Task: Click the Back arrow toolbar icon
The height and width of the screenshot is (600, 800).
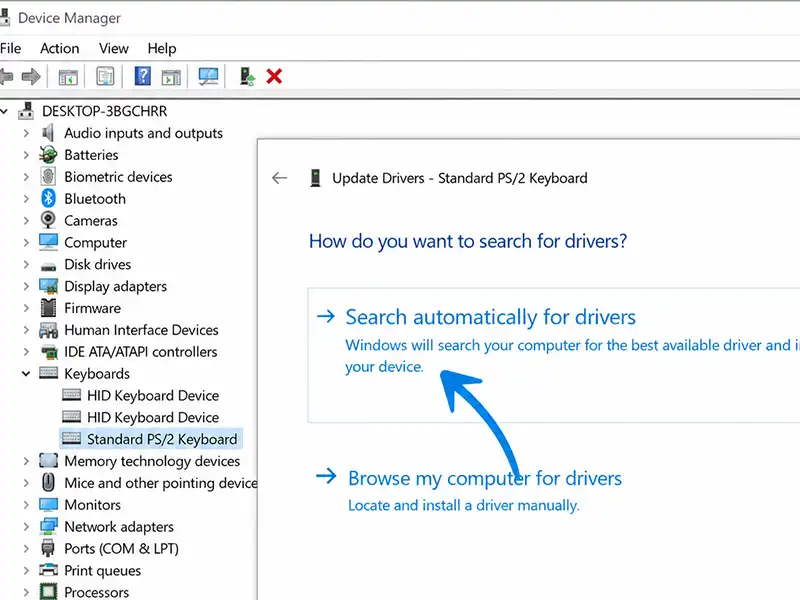Action: 6,77
